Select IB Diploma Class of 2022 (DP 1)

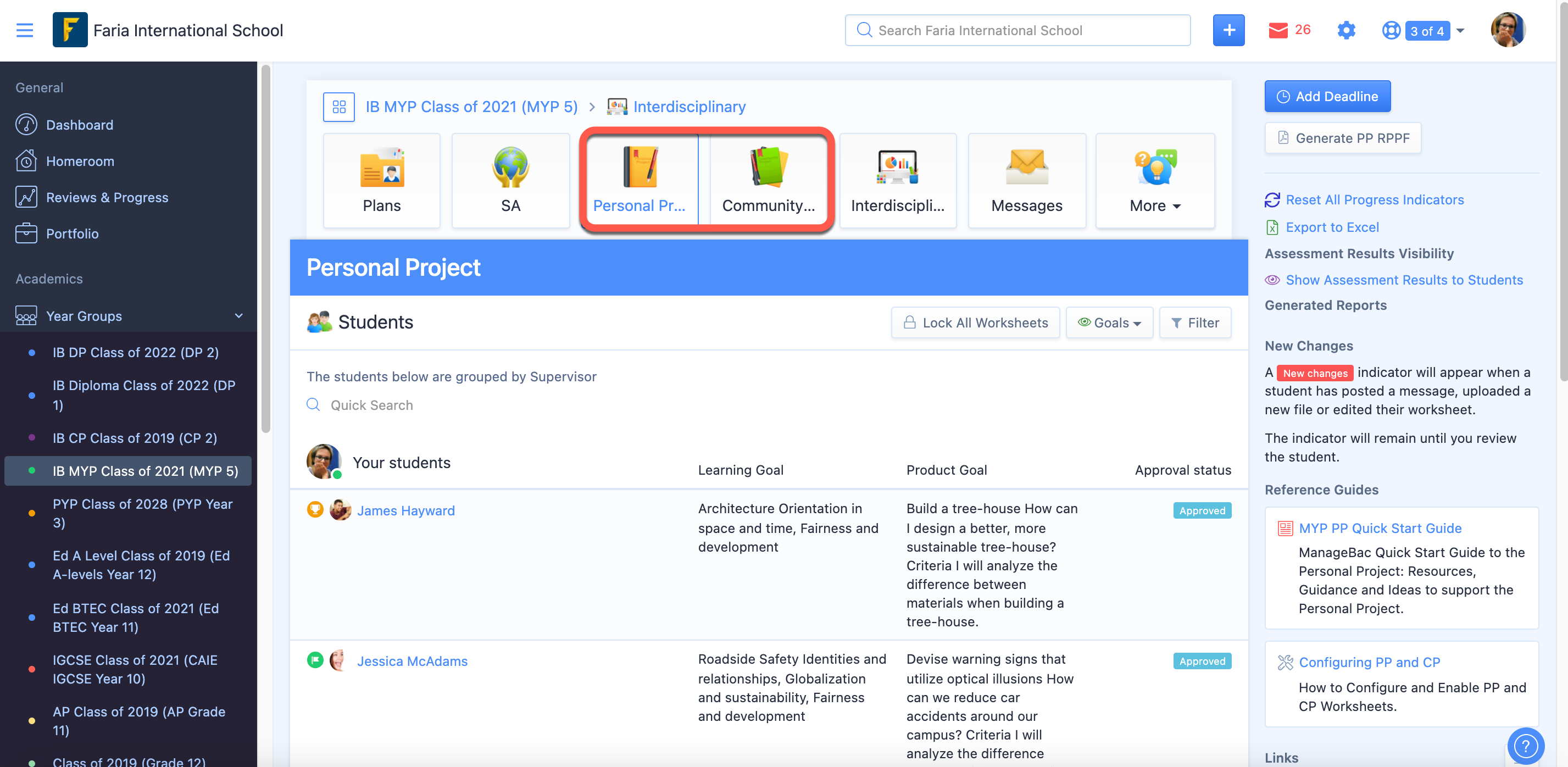tap(143, 394)
